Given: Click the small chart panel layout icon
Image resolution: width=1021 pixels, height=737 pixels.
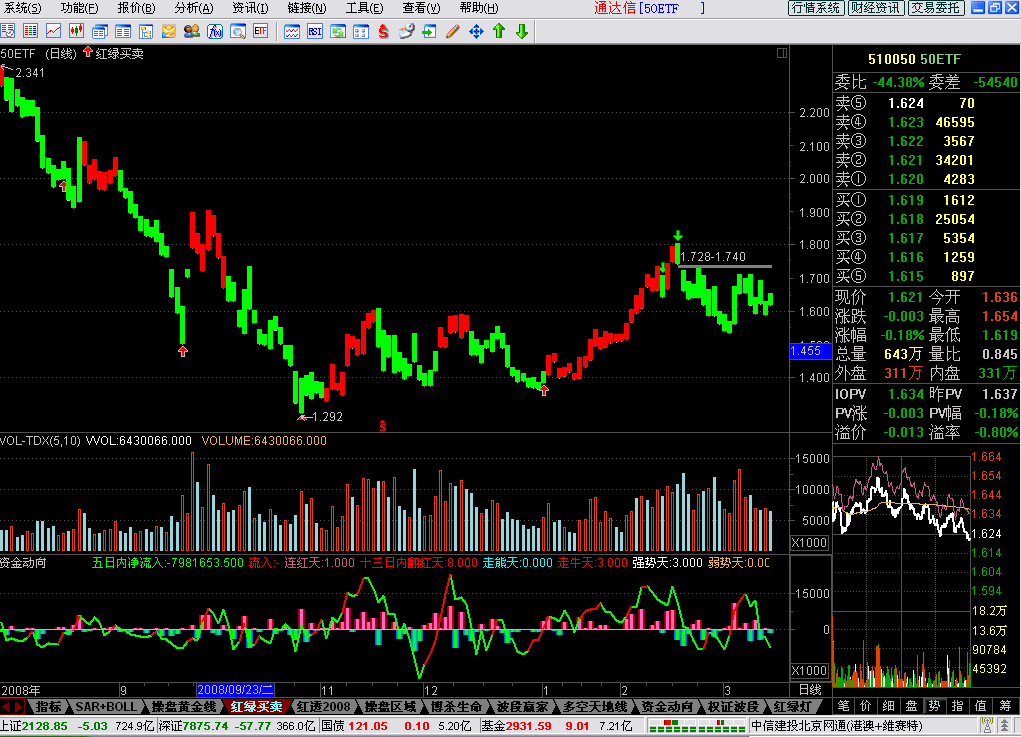Looking at the screenshot, I should click(x=782, y=53).
